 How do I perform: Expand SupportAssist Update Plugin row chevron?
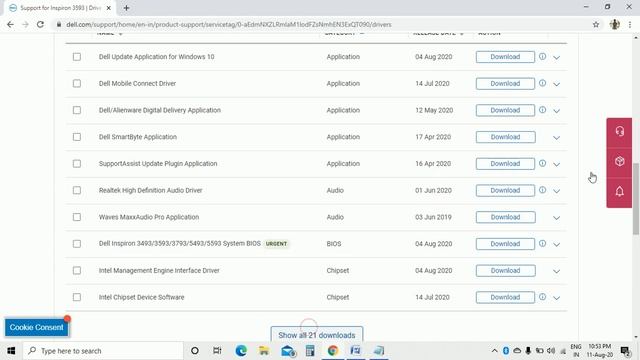[x=556, y=164]
